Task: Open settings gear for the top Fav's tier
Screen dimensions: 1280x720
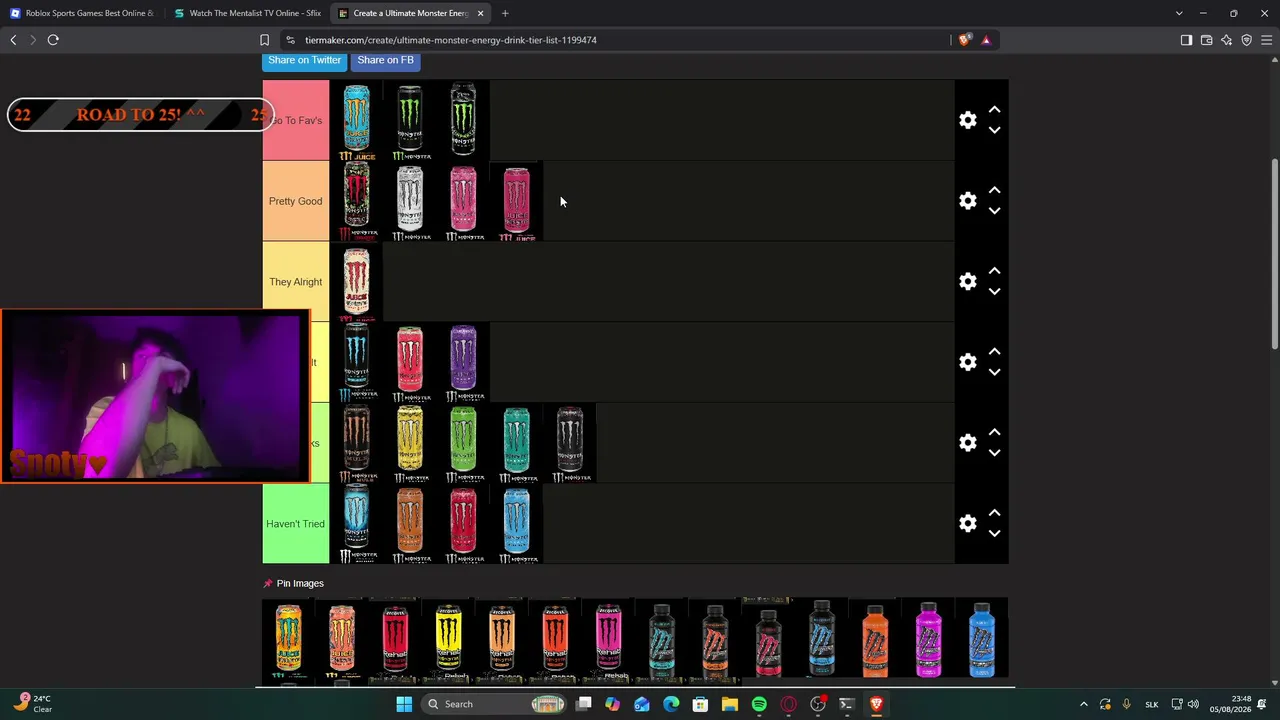Action: (967, 120)
